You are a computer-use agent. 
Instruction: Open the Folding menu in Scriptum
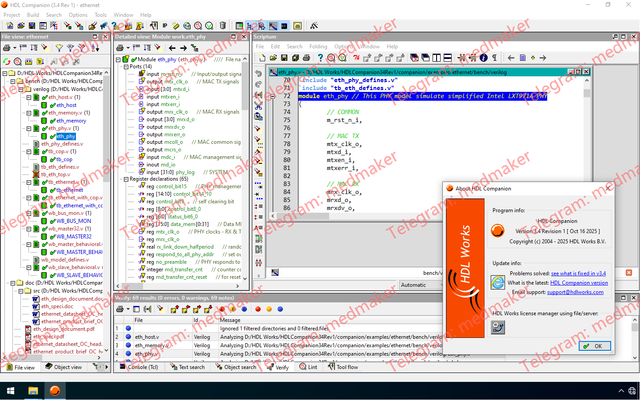coord(318,47)
